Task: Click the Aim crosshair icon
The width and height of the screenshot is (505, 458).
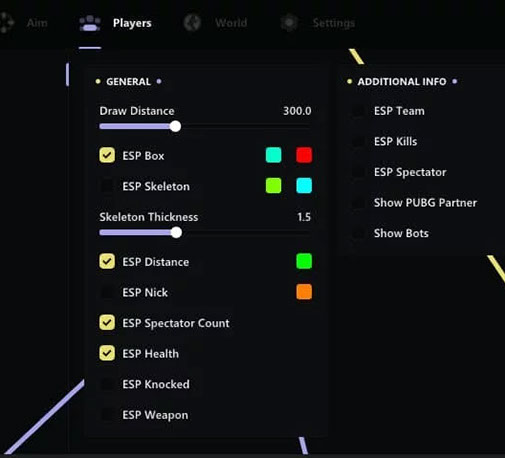Action: pyautogui.click(x=7, y=23)
